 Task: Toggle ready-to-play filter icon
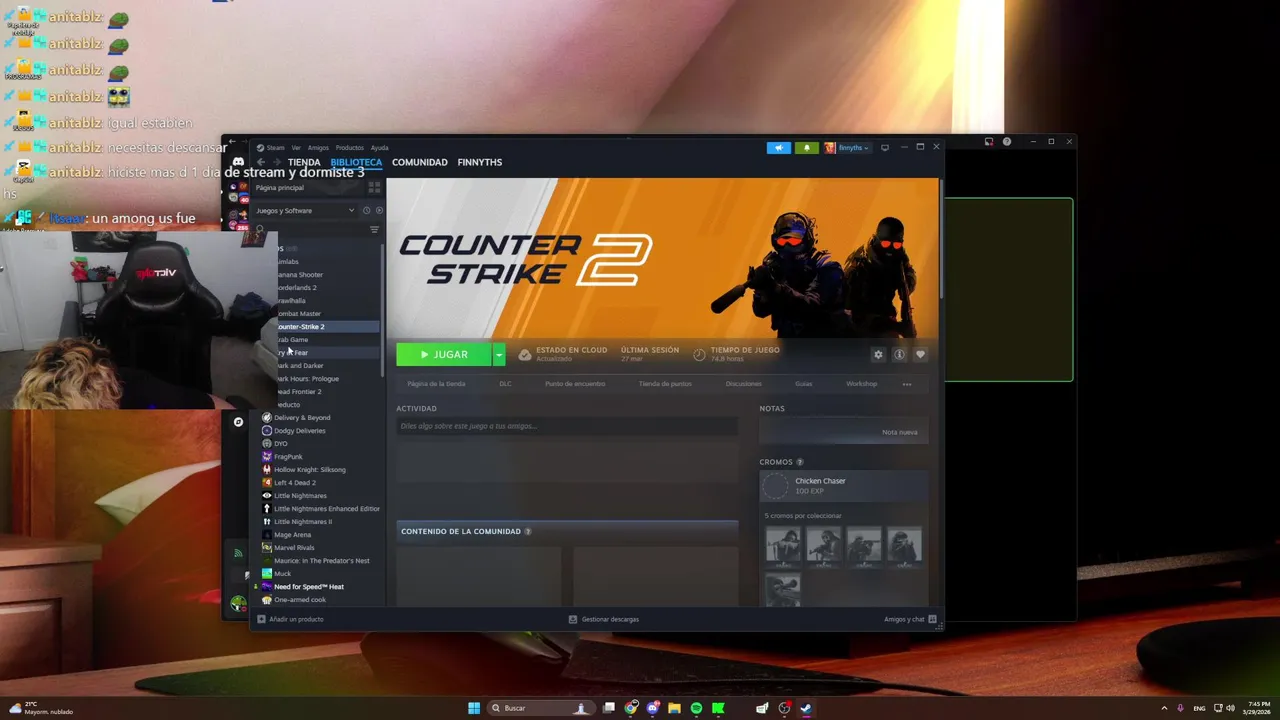(379, 211)
